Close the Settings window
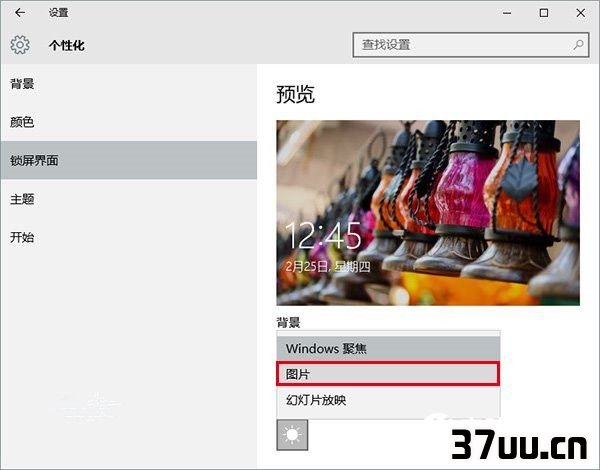This screenshot has width=600, height=470. pyautogui.click(x=580, y=13)
